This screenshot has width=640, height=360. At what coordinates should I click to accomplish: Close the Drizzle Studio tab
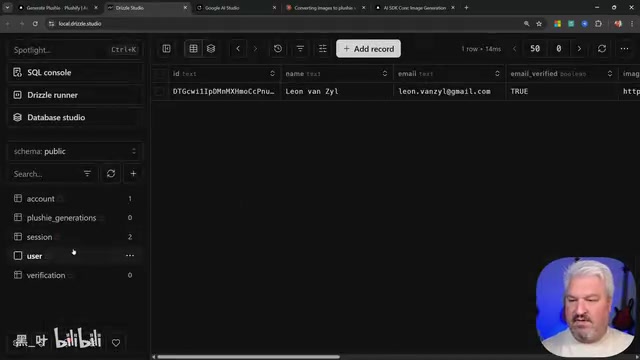(185, 8)
